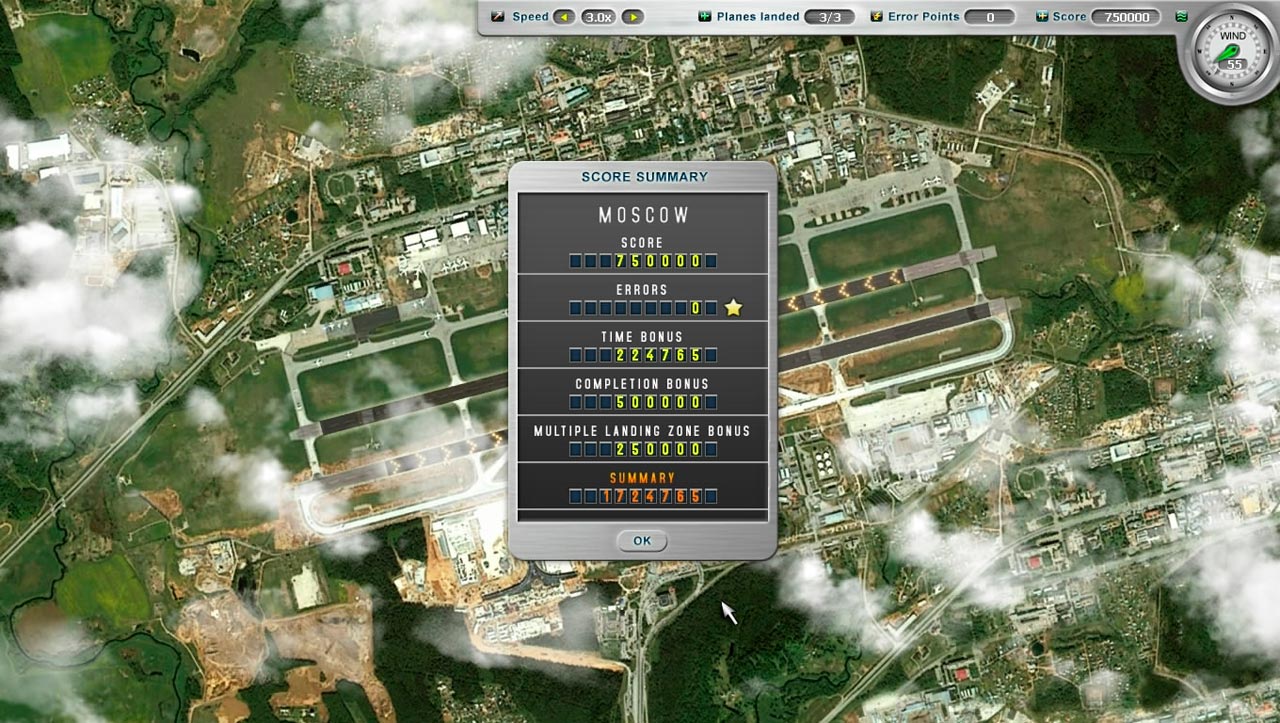Click the gold star next to Errors
The image size is (1280, 723).
point(733,308)
